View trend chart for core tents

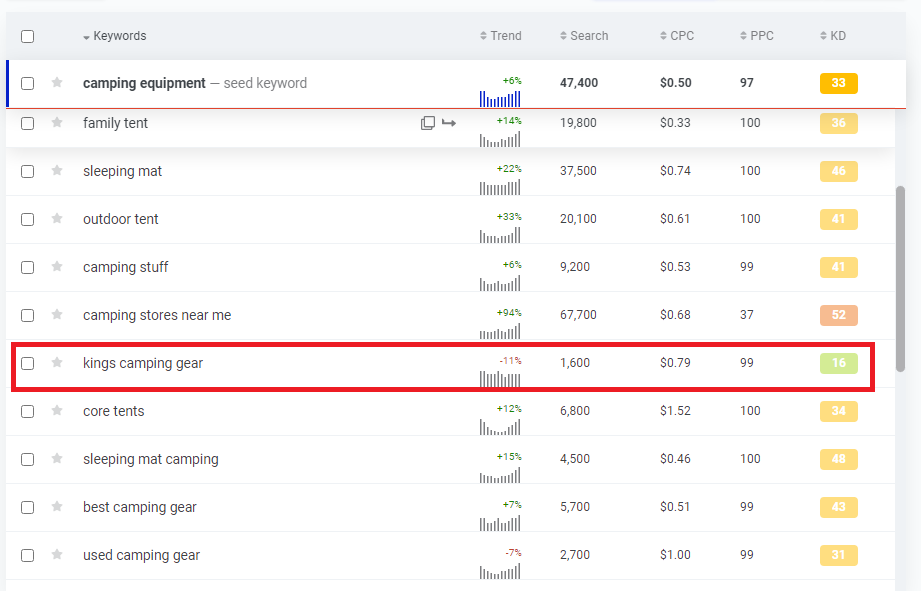(500, 427)
